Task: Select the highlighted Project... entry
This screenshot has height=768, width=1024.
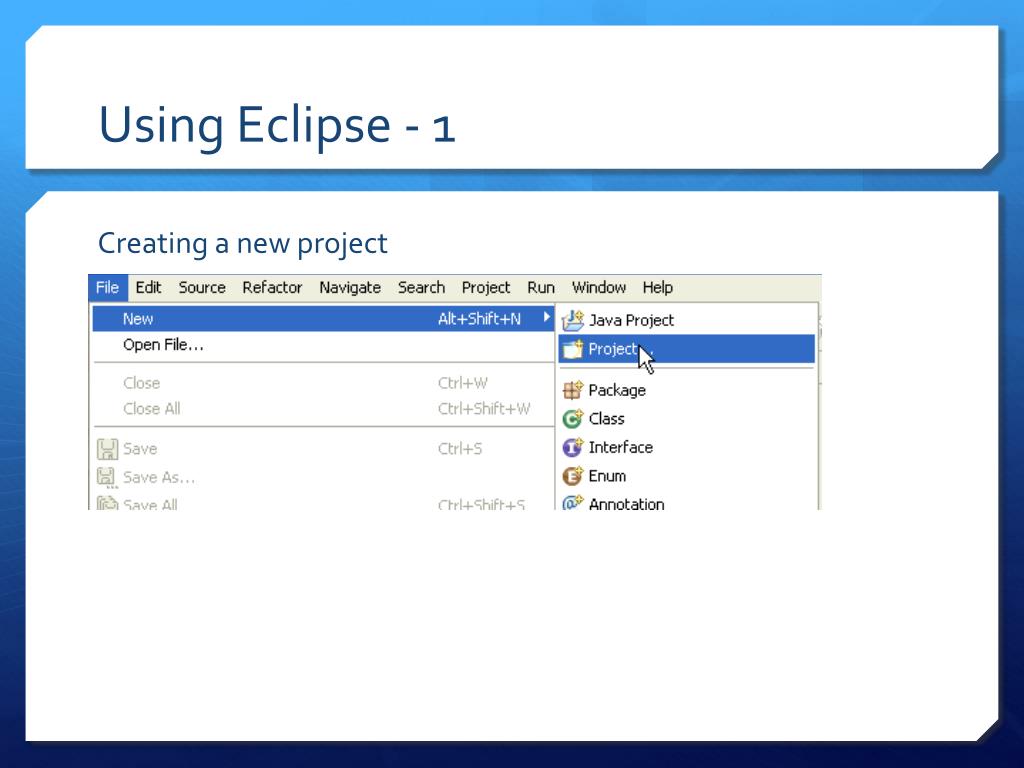Action: [x=687, y=349]
